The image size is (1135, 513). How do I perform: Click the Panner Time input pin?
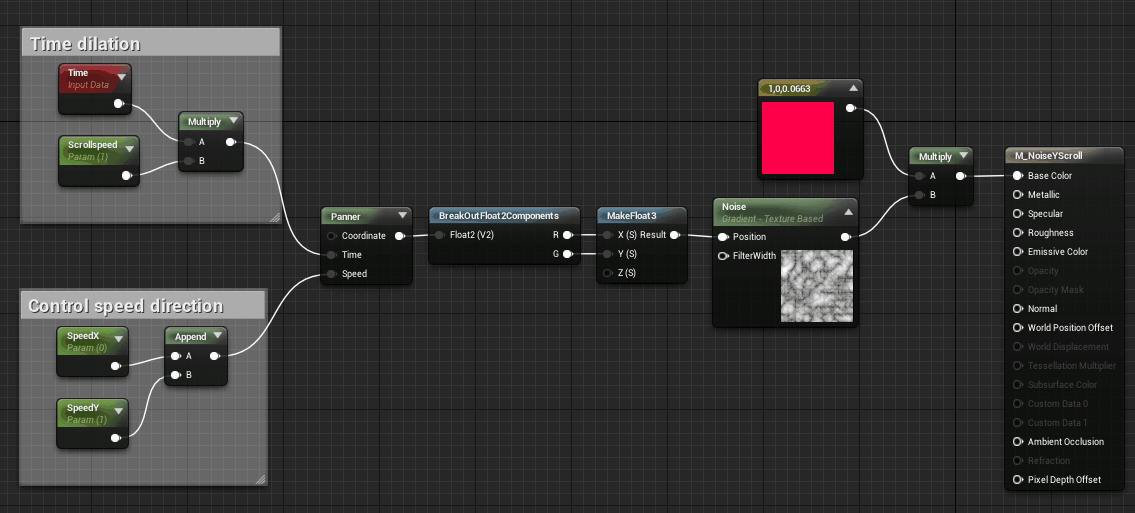tap(332, 255)
